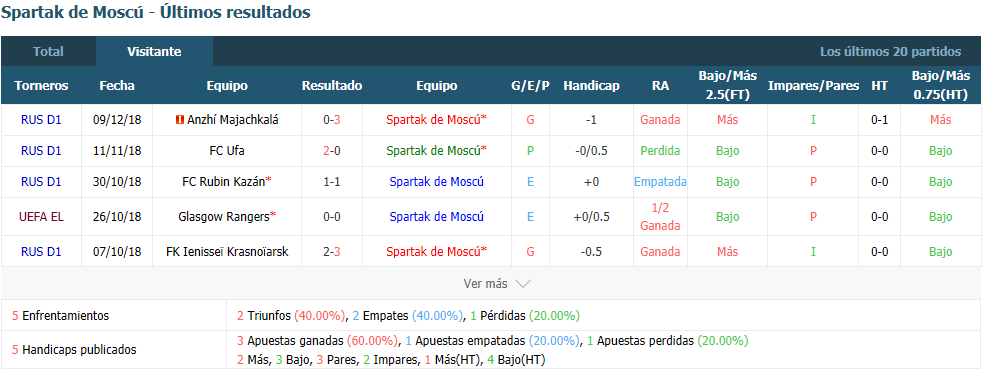
Task: Click FK Ienisseï Krasnoïarsk team link
Action: (227, 252)
